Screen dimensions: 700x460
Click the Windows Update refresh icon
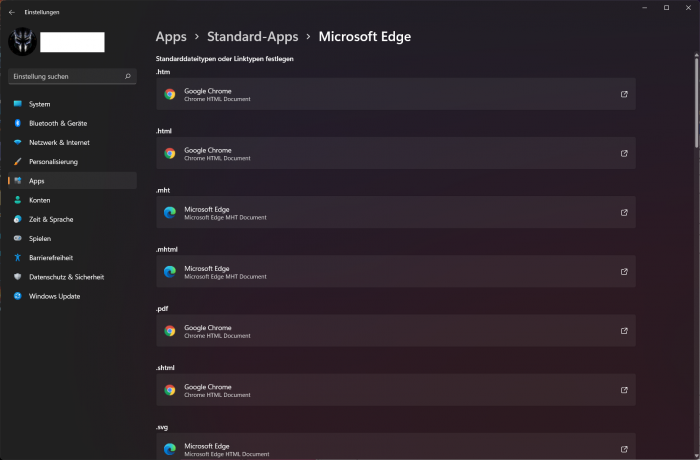coord(18,296)
